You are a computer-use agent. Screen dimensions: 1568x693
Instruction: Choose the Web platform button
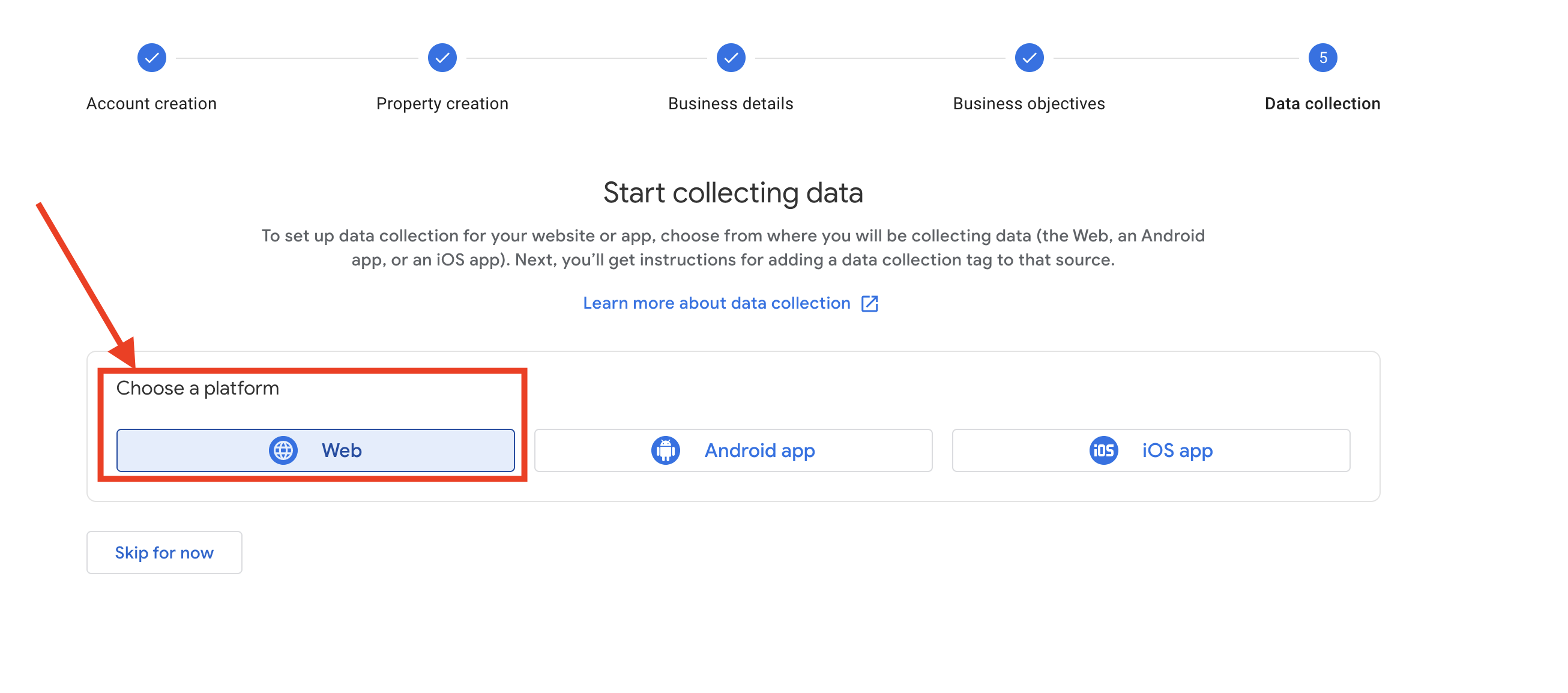click(315, 450)
